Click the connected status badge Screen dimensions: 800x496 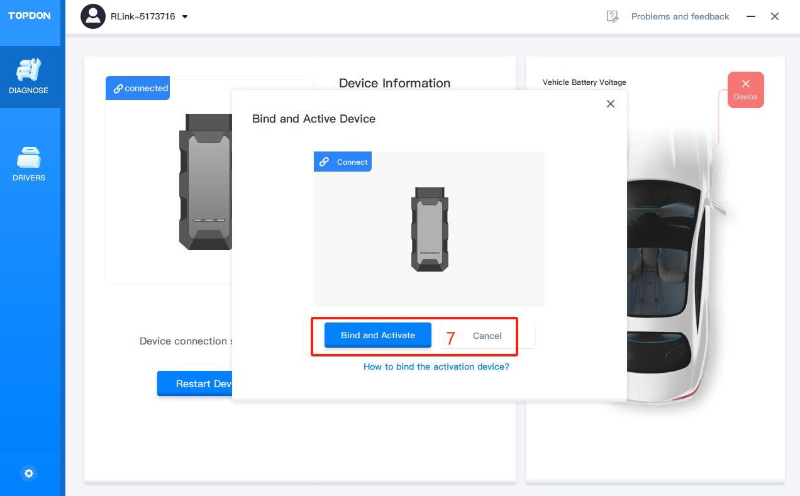(x=139, y=88)
